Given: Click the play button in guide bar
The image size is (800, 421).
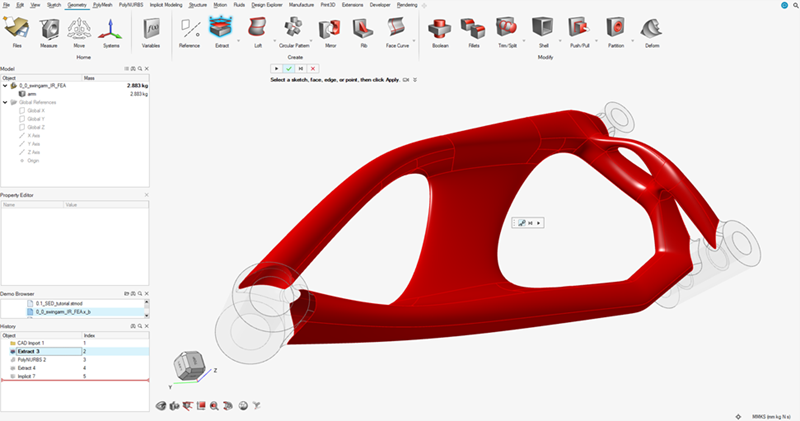Looking at the screenshot, I should tap(275, 68).
